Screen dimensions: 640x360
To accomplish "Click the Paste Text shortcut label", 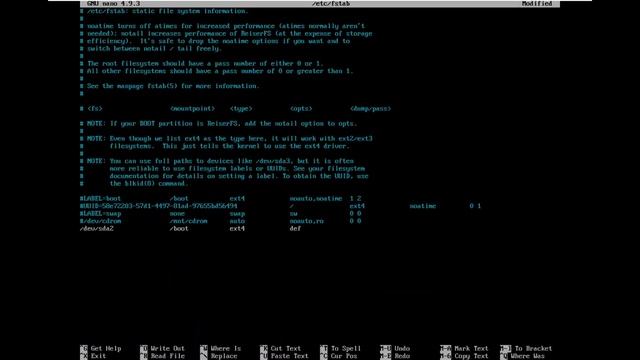I will [x=289, y=356].
